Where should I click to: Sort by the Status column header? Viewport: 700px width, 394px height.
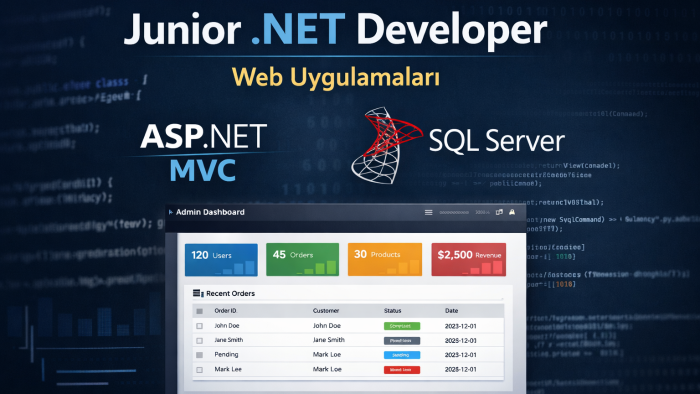[392, 311]
